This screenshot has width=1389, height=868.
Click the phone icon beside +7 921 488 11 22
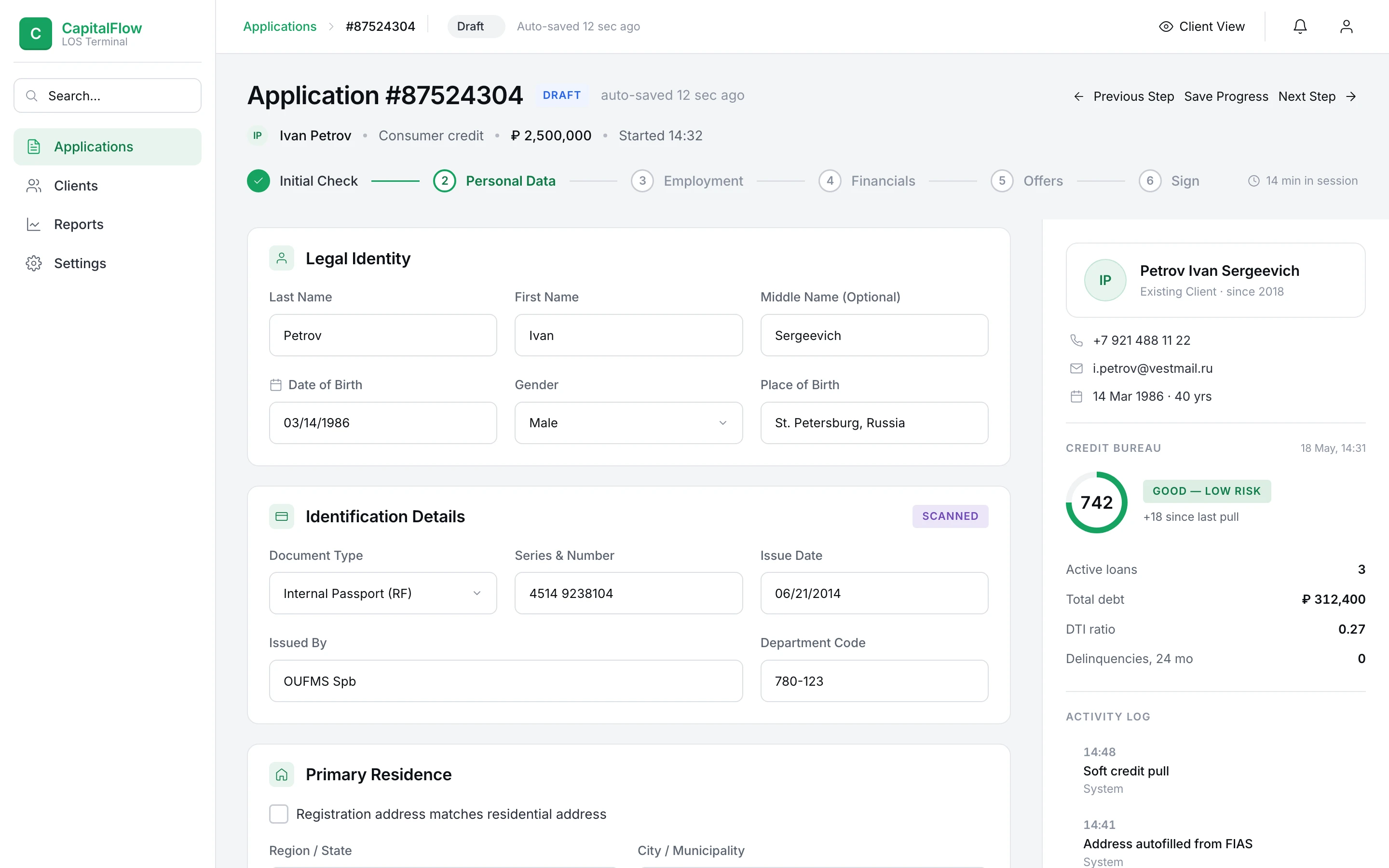[x=1076, y=340]
